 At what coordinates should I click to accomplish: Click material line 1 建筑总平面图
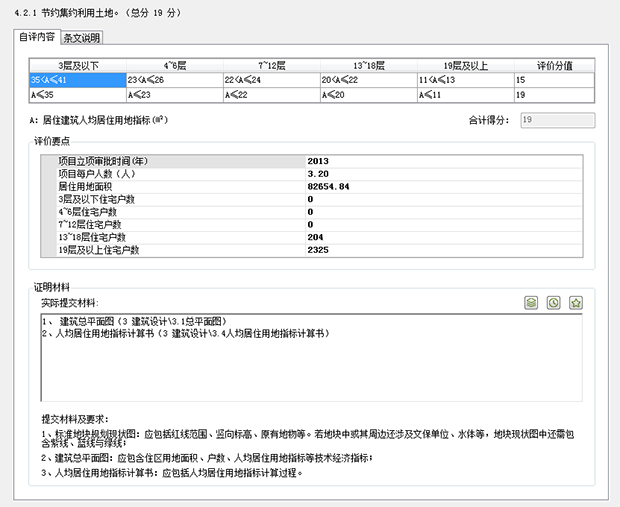134,322
